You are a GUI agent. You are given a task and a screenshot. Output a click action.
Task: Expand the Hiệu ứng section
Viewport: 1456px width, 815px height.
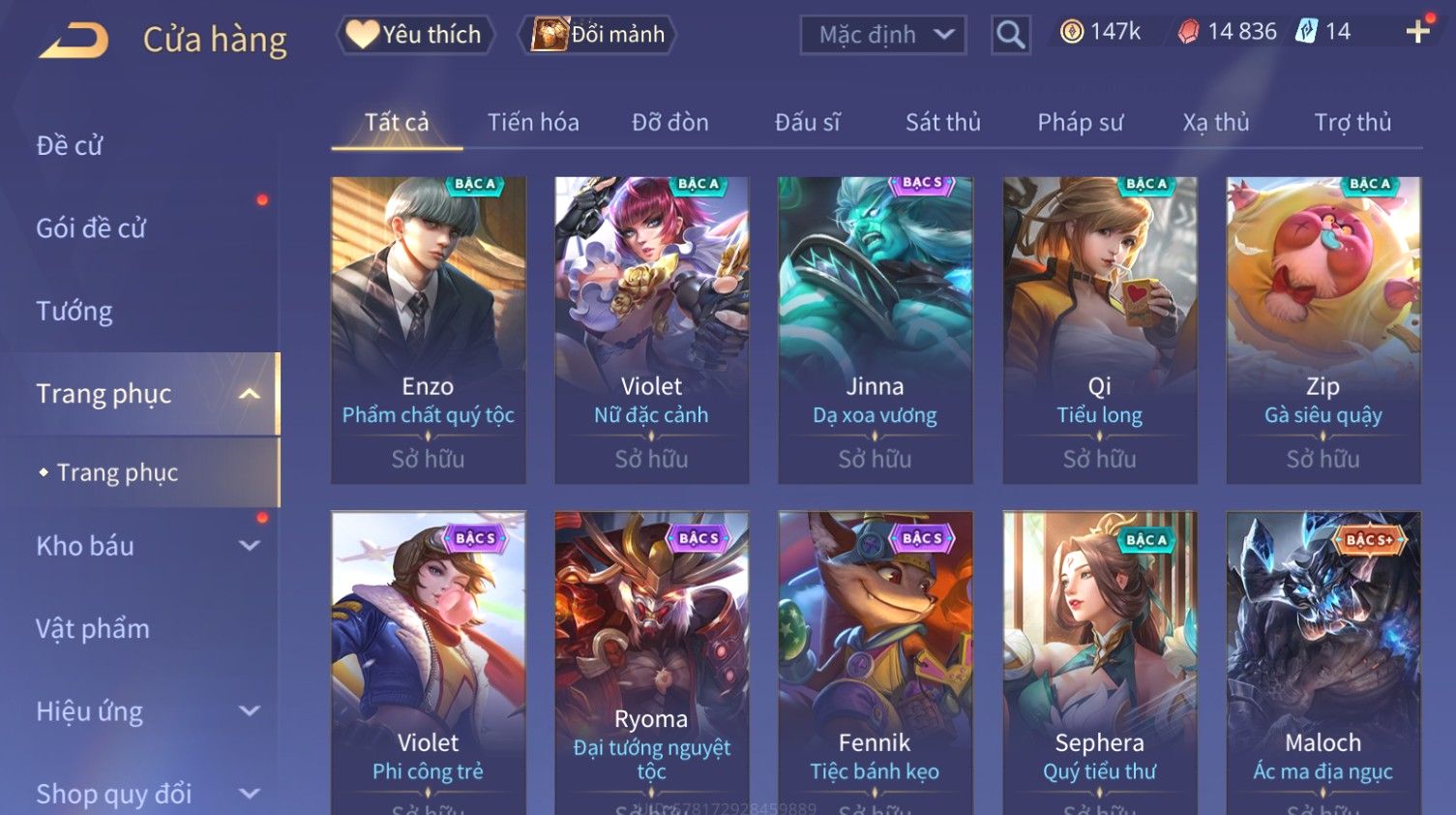pyautogui.click(x=249, y=711)
